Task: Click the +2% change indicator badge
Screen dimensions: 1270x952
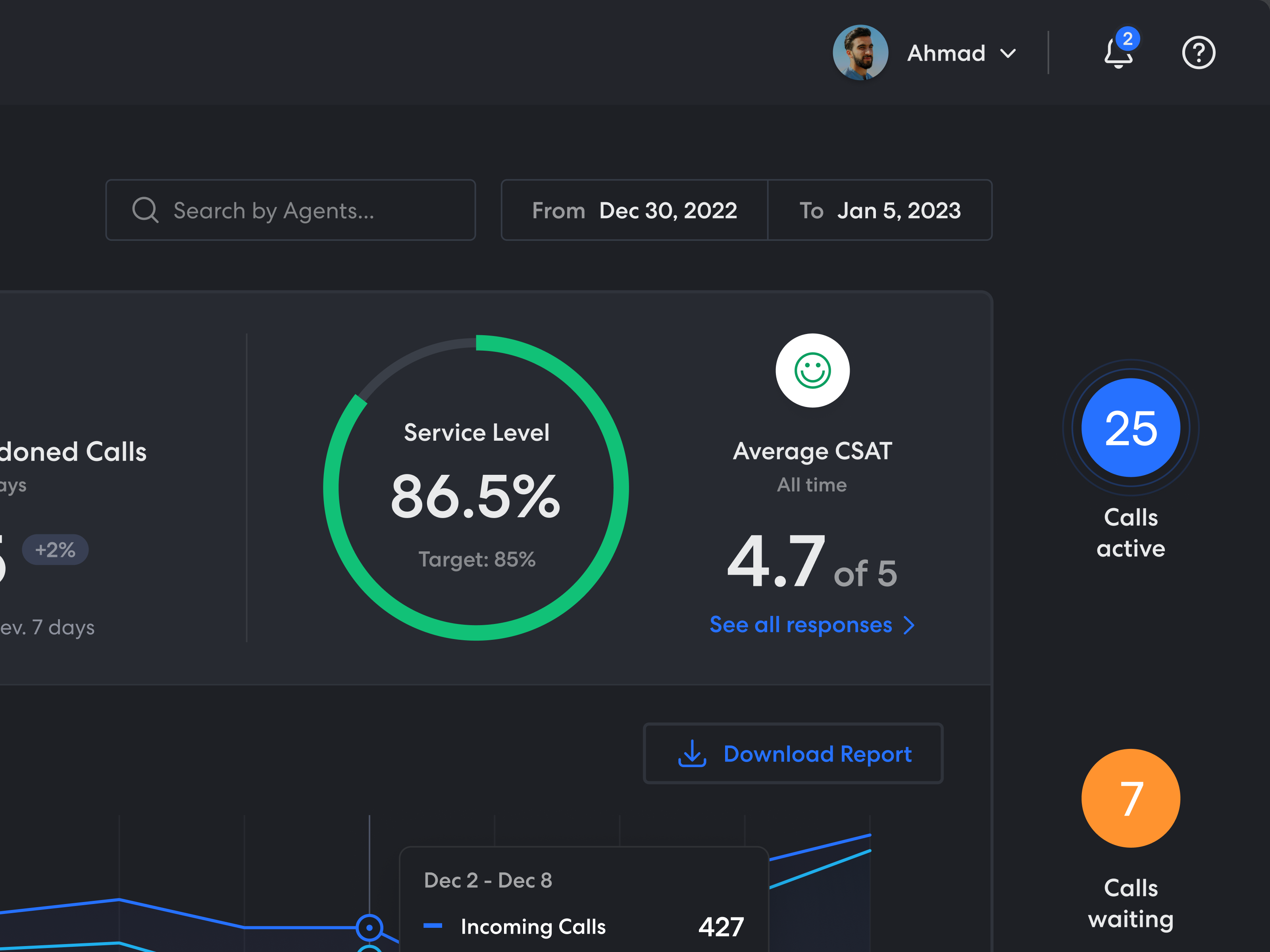Action: click(55, 549)
